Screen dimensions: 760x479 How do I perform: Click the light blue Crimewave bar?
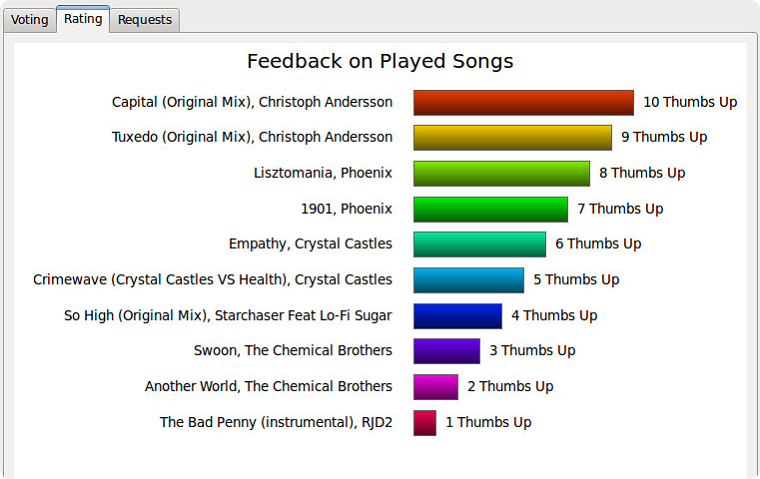[469, 280]
